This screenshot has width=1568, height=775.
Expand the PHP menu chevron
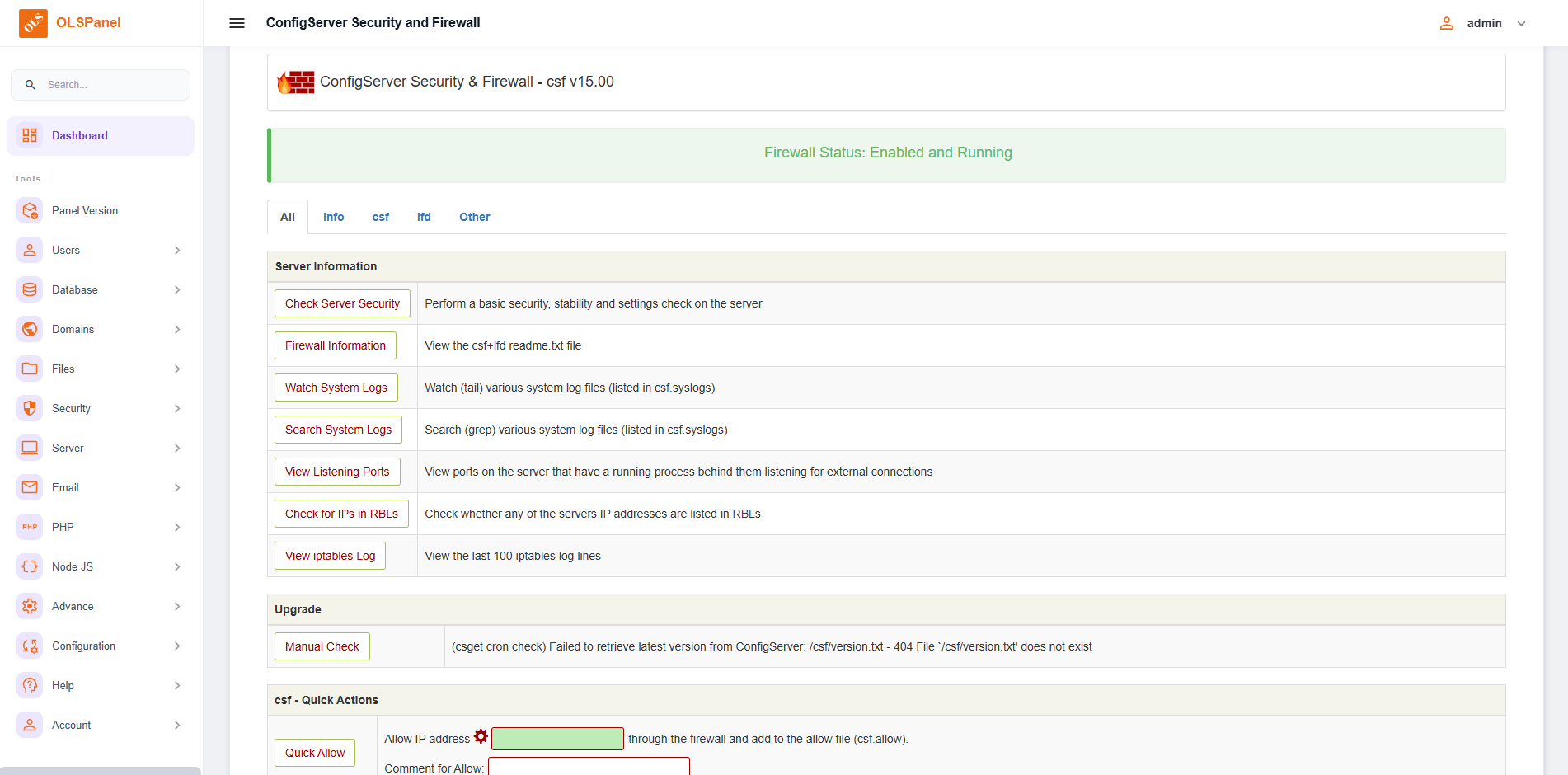coord(177,527)
